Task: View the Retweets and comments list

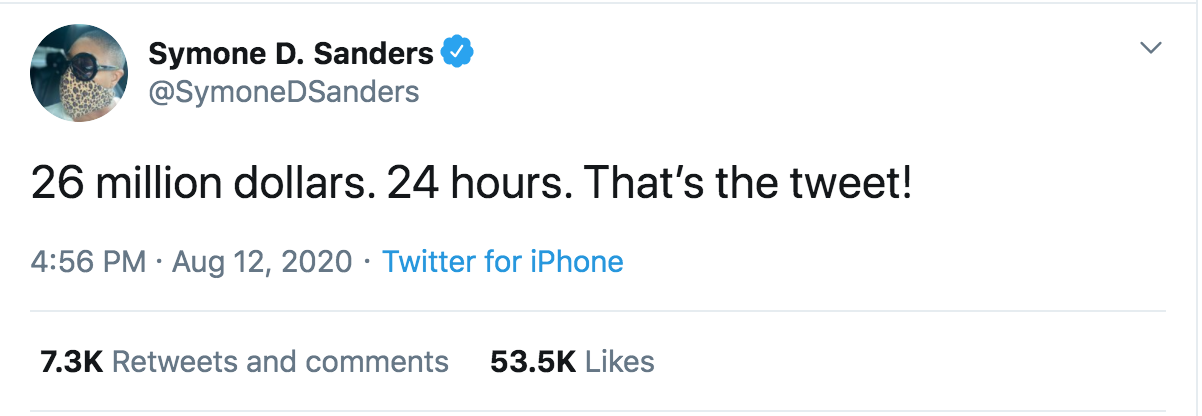Action: (280, 361)
